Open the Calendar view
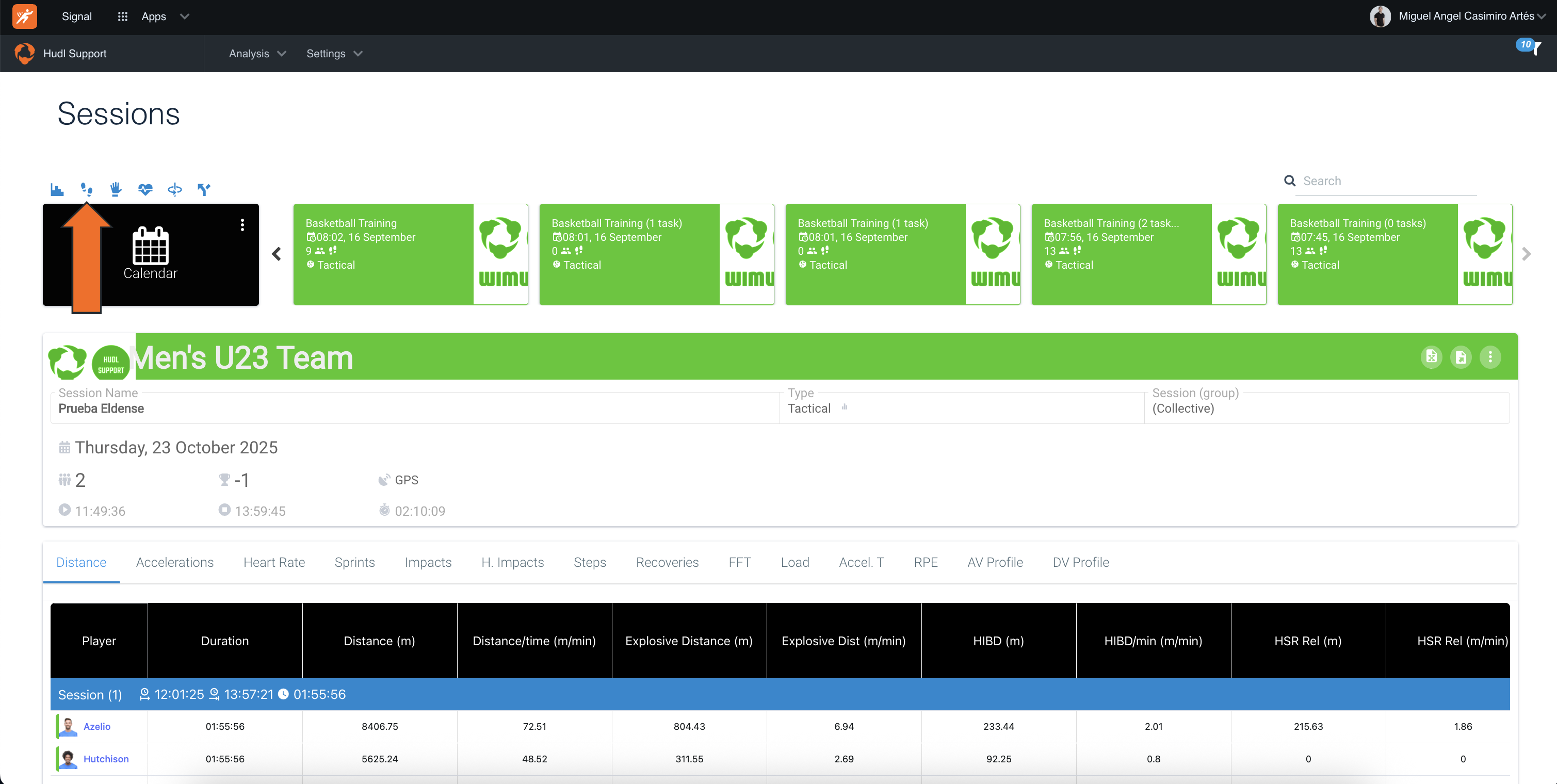The image size is (1557, 784). (151, 254)
